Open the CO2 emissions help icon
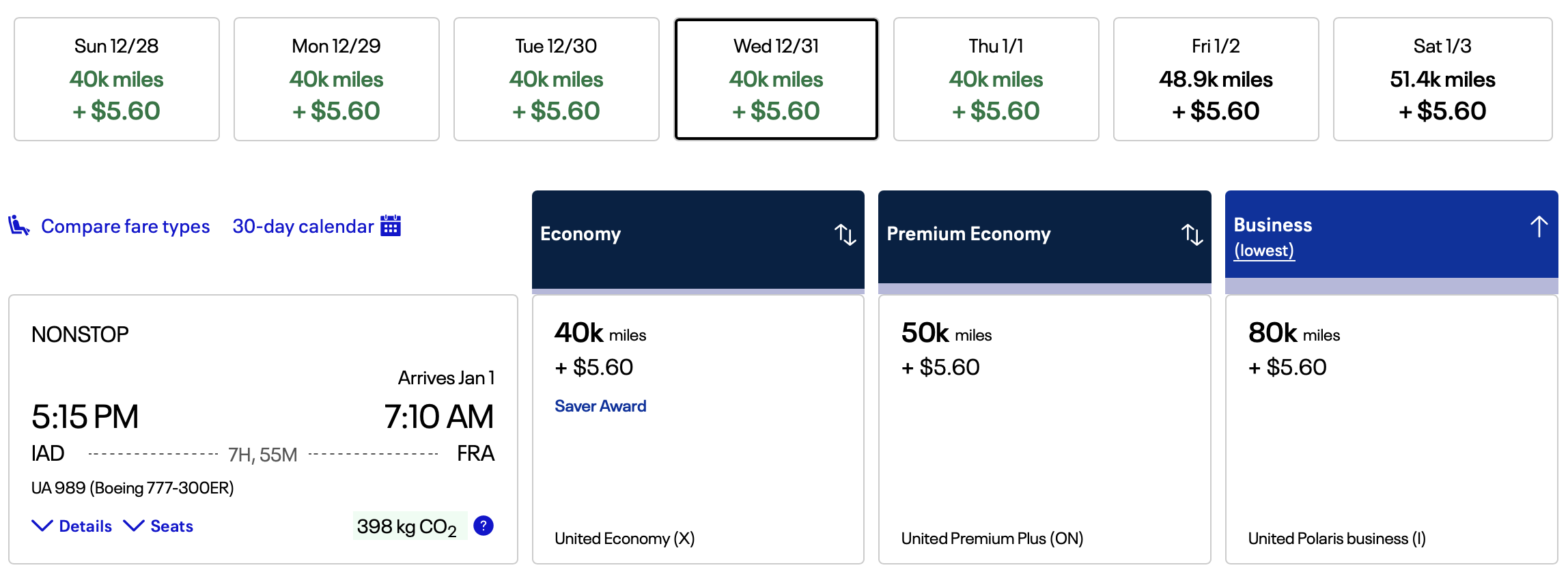 pyautogui.click(x=484, y=526)
